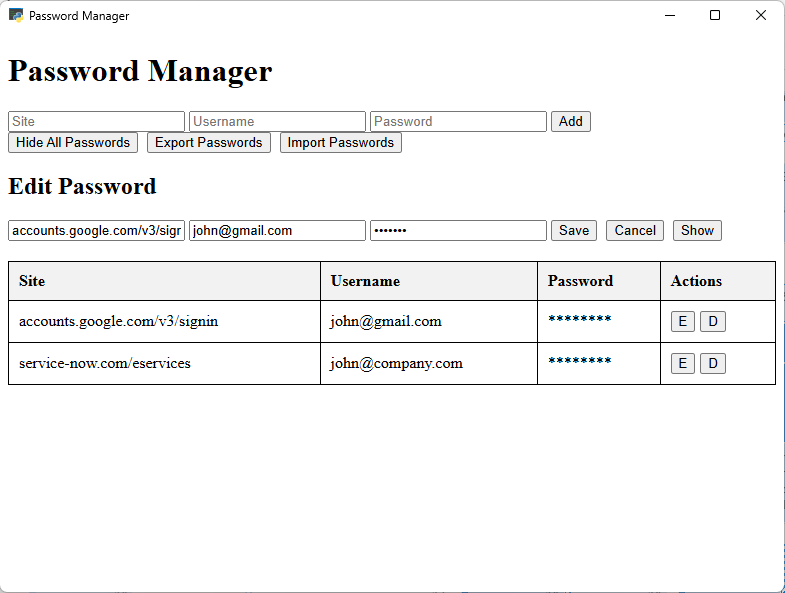Click Hide All Passwords button
The width and height of the screenshot is (785, 593).
73,143
